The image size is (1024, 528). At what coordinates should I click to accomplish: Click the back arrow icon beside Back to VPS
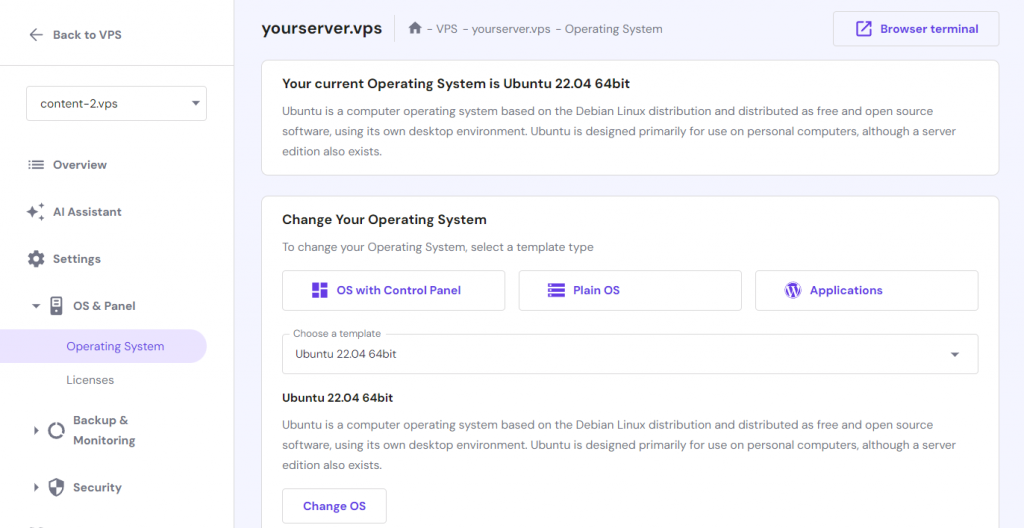(36, 35)
